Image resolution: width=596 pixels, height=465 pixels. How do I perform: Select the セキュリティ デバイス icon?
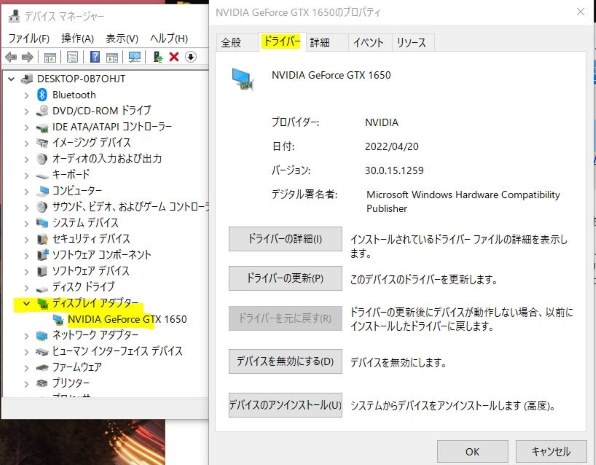[x=42, y=239]
